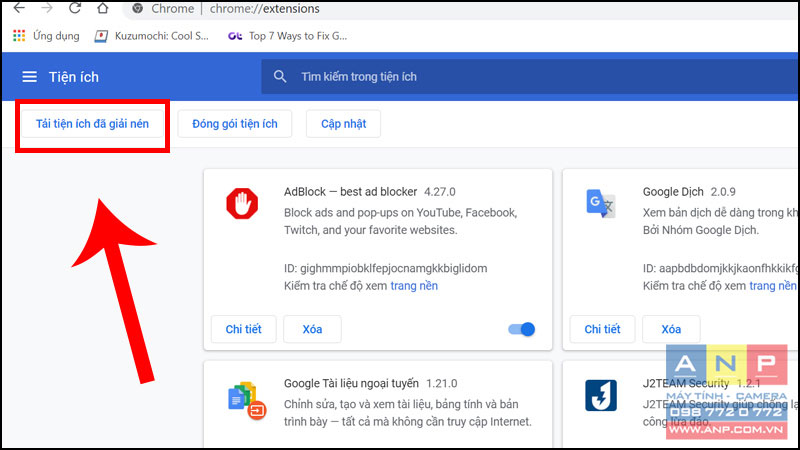Open Chi tiết for Google Dịch
800x450 pixels.
602,329
